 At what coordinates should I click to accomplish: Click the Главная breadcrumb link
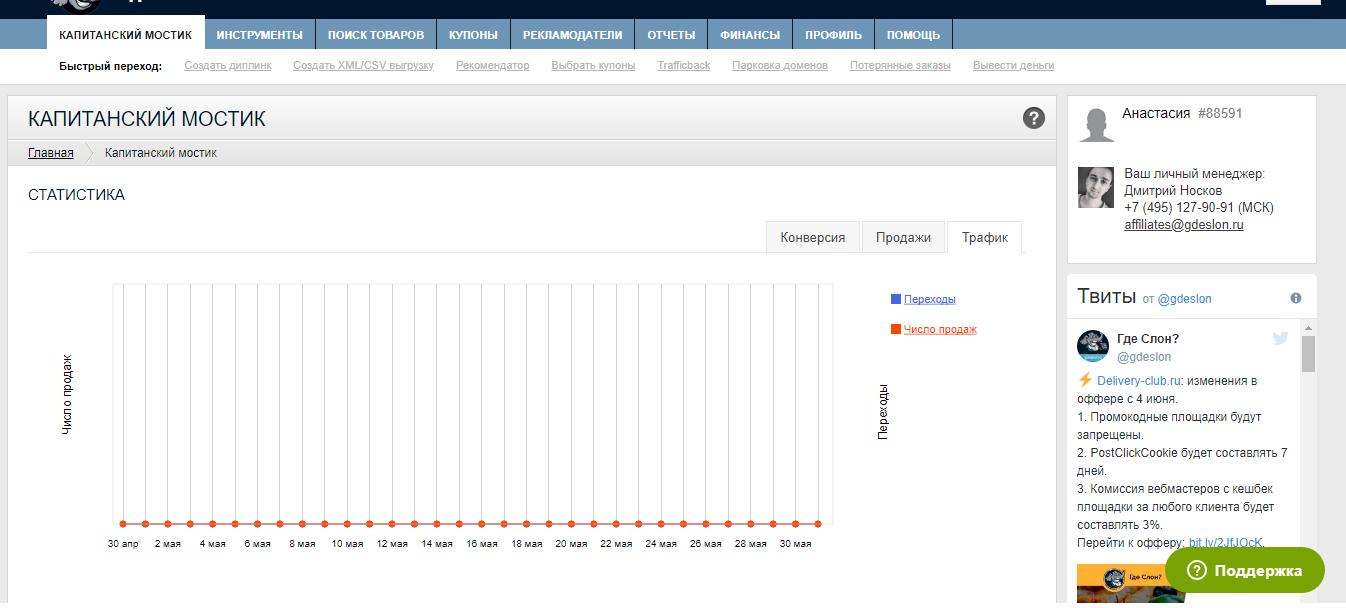(x=50, y=153)
